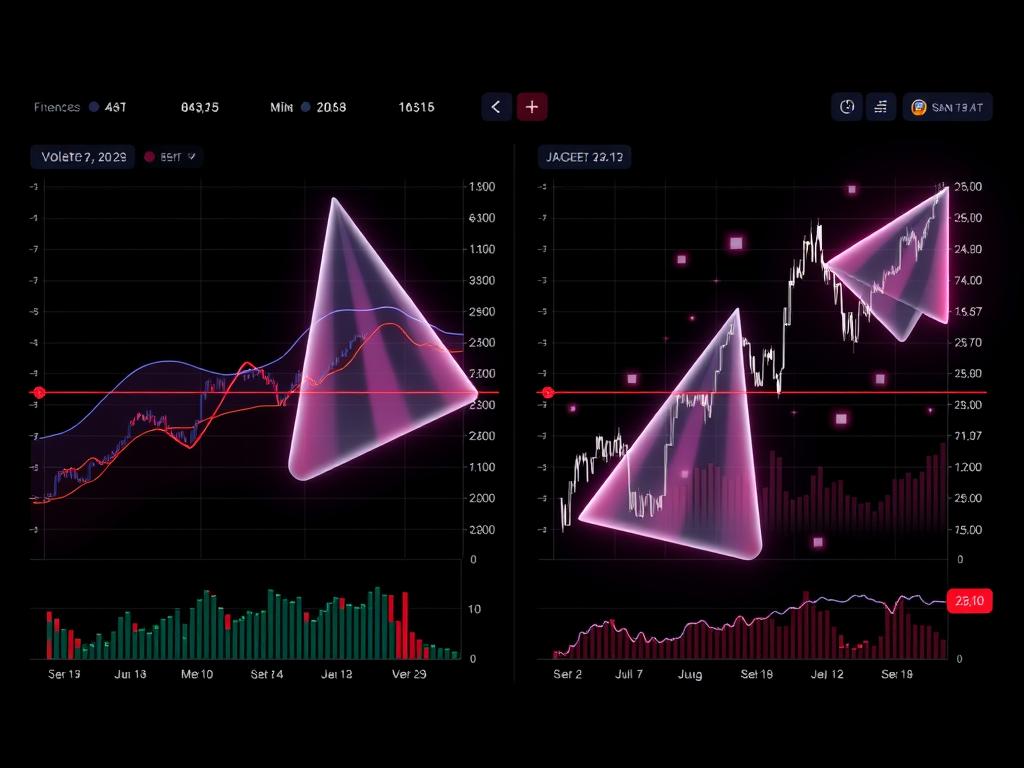Click the Ver 29 date label
The width and height of the screenshot is (1024, 768).
tap(409, 674)
